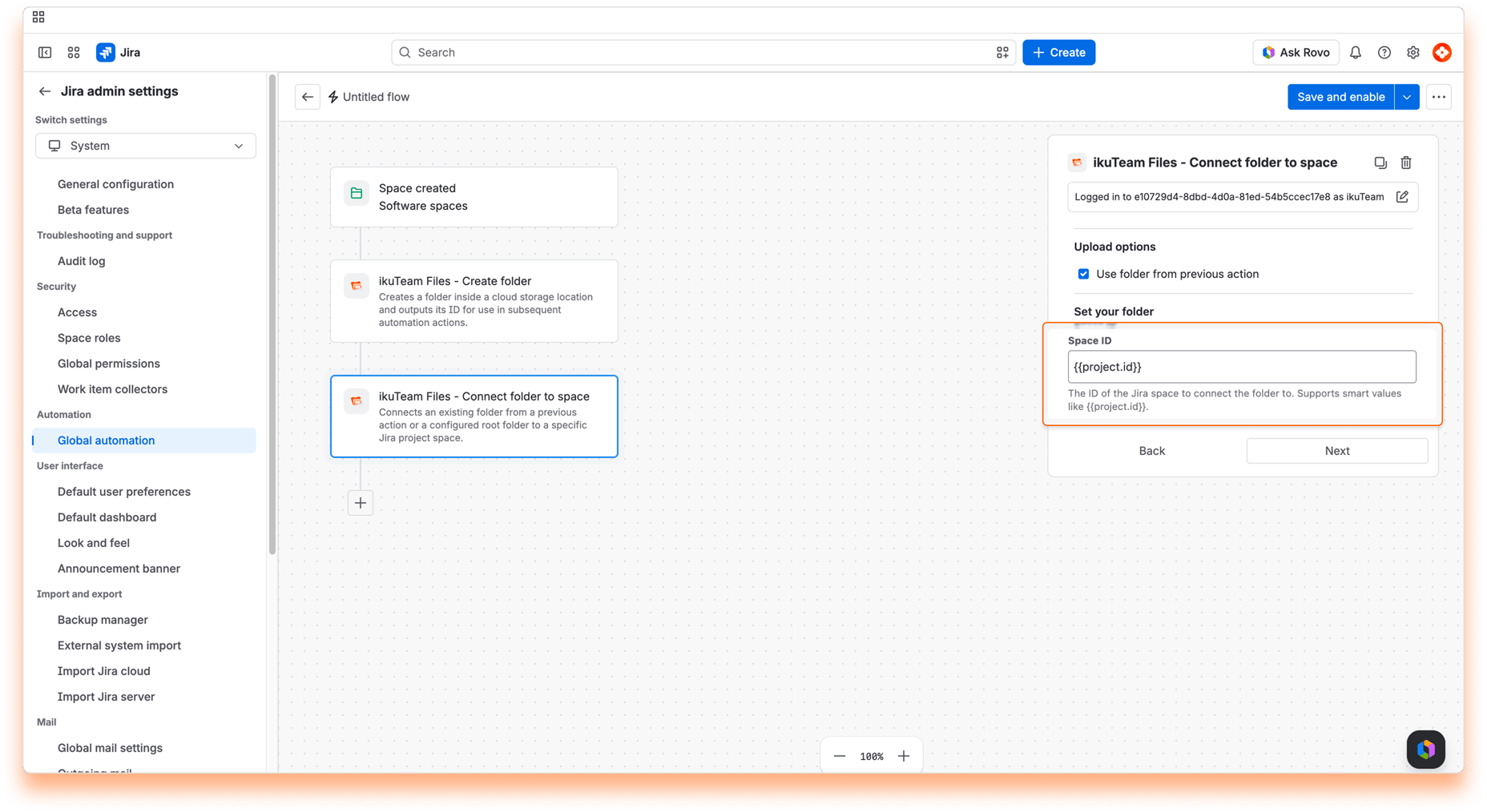Screen dimensions: 1487x812
Task: Click the top Search field
Action: click(703, 53)
